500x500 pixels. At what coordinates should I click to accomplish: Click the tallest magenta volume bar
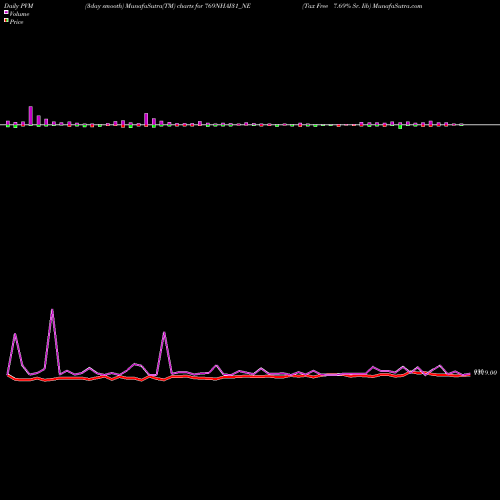(x=31, y=115)
